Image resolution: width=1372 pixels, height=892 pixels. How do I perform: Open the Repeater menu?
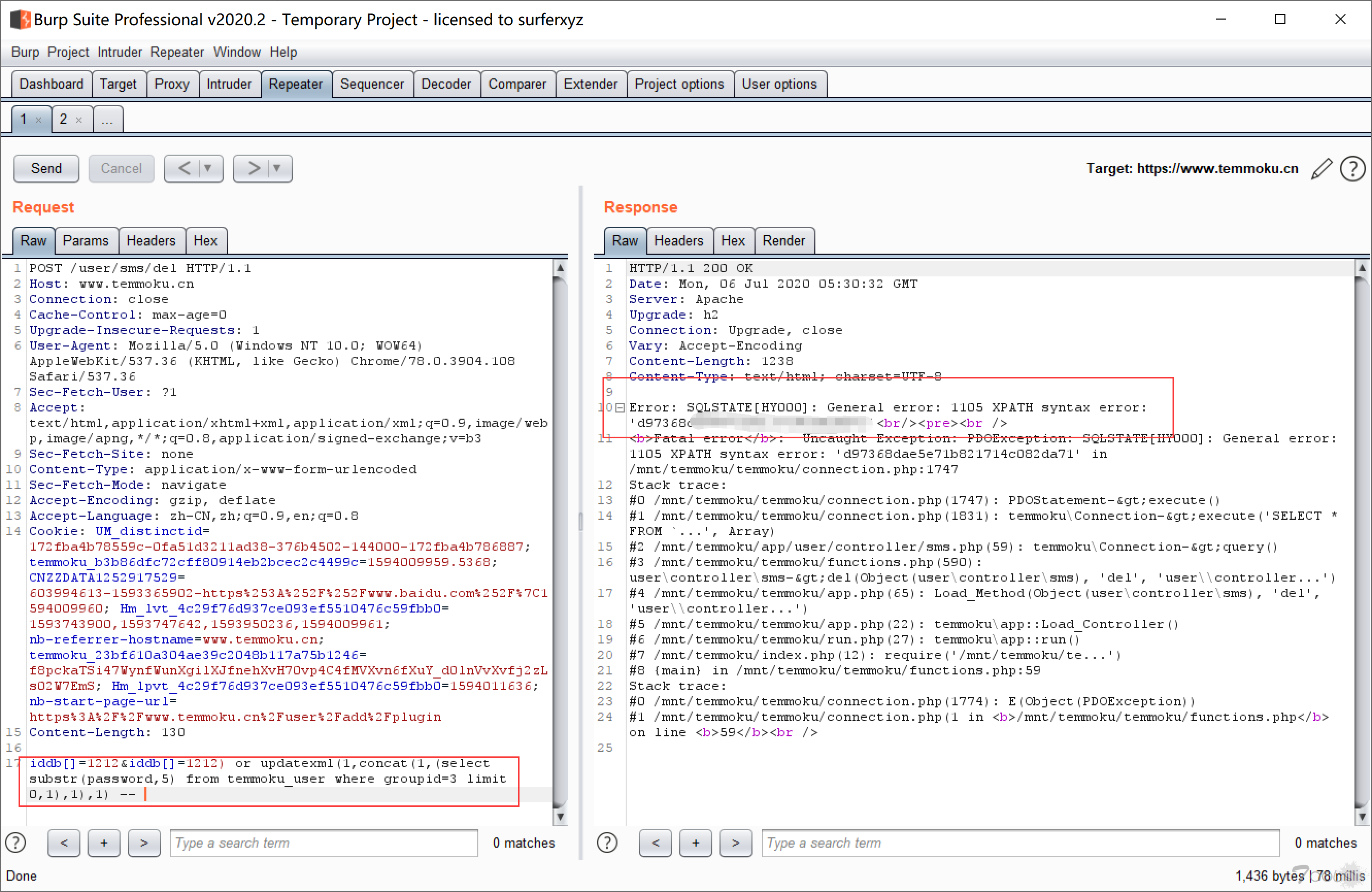point(177,52)
